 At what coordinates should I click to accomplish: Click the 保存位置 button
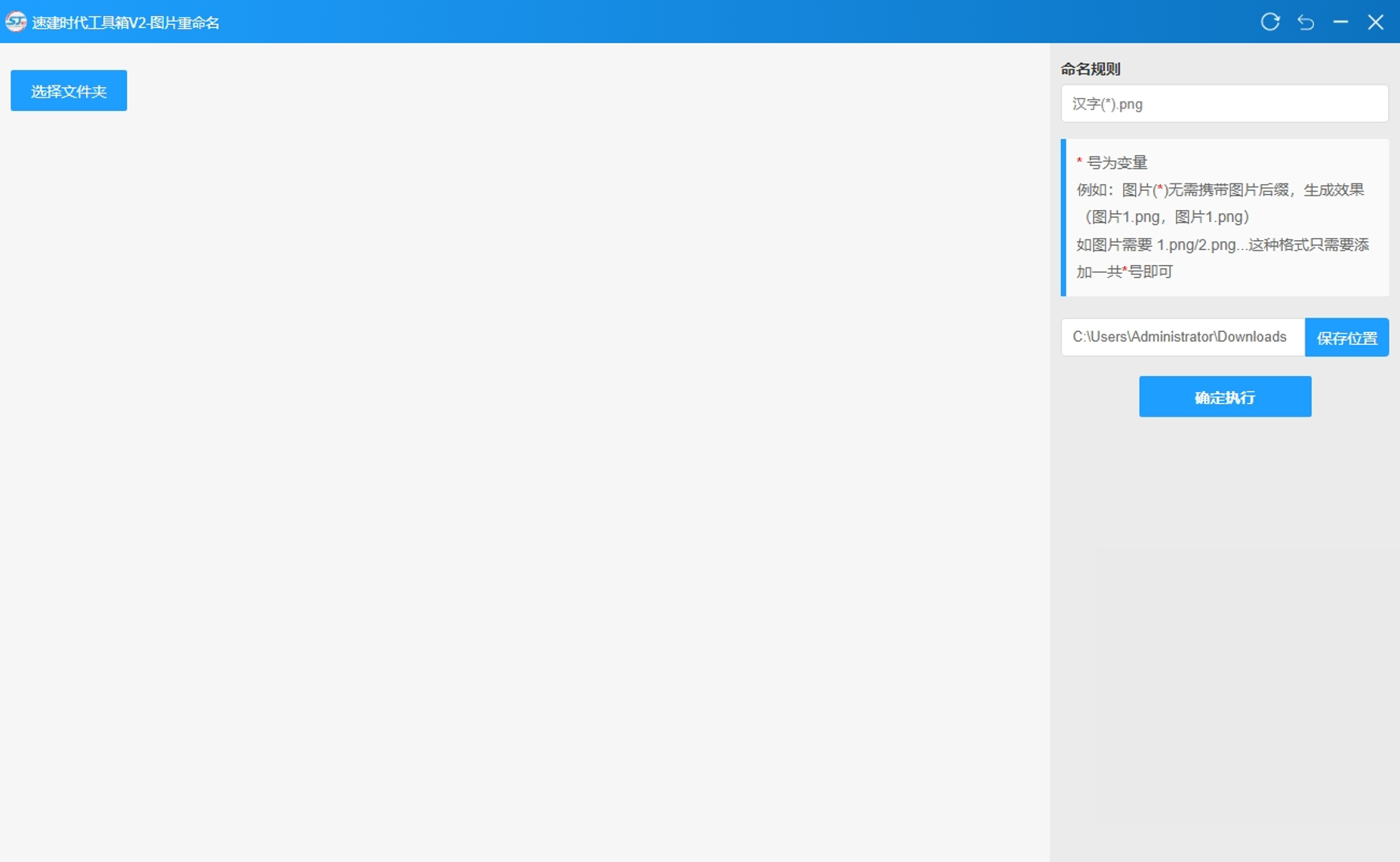coord(1347,338)
